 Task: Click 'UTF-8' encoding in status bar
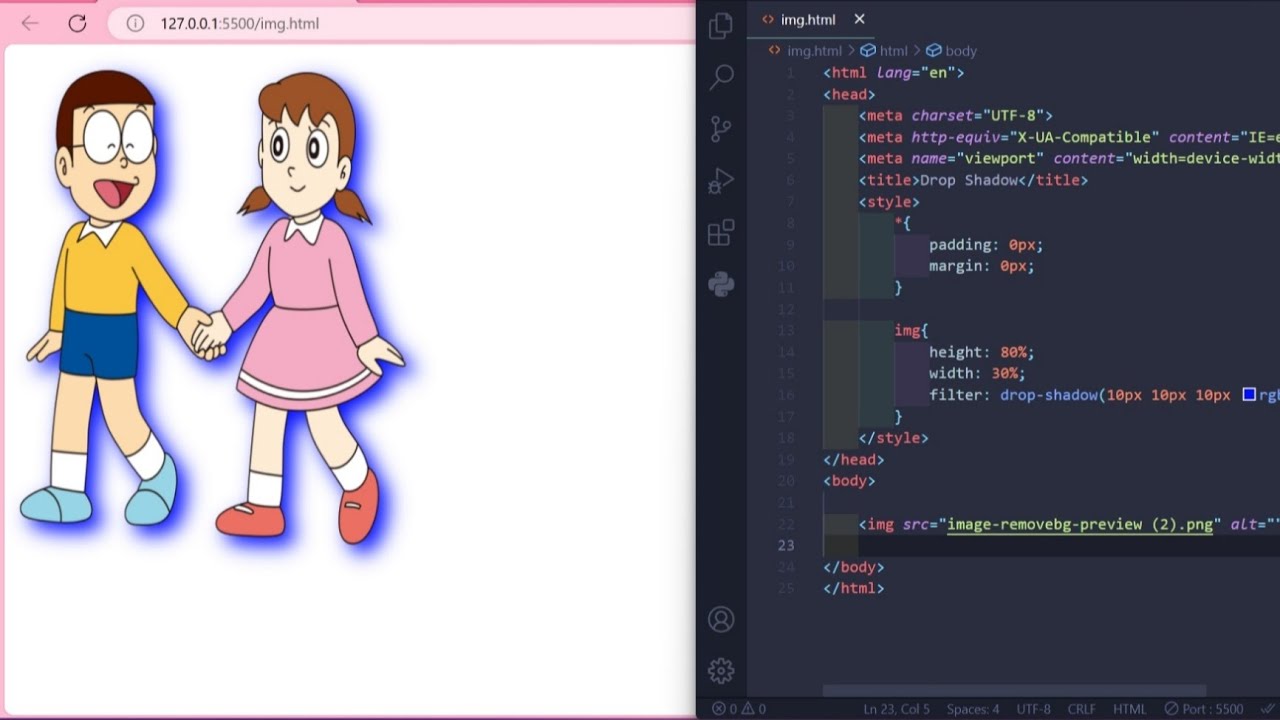[x=1033, y=709]
